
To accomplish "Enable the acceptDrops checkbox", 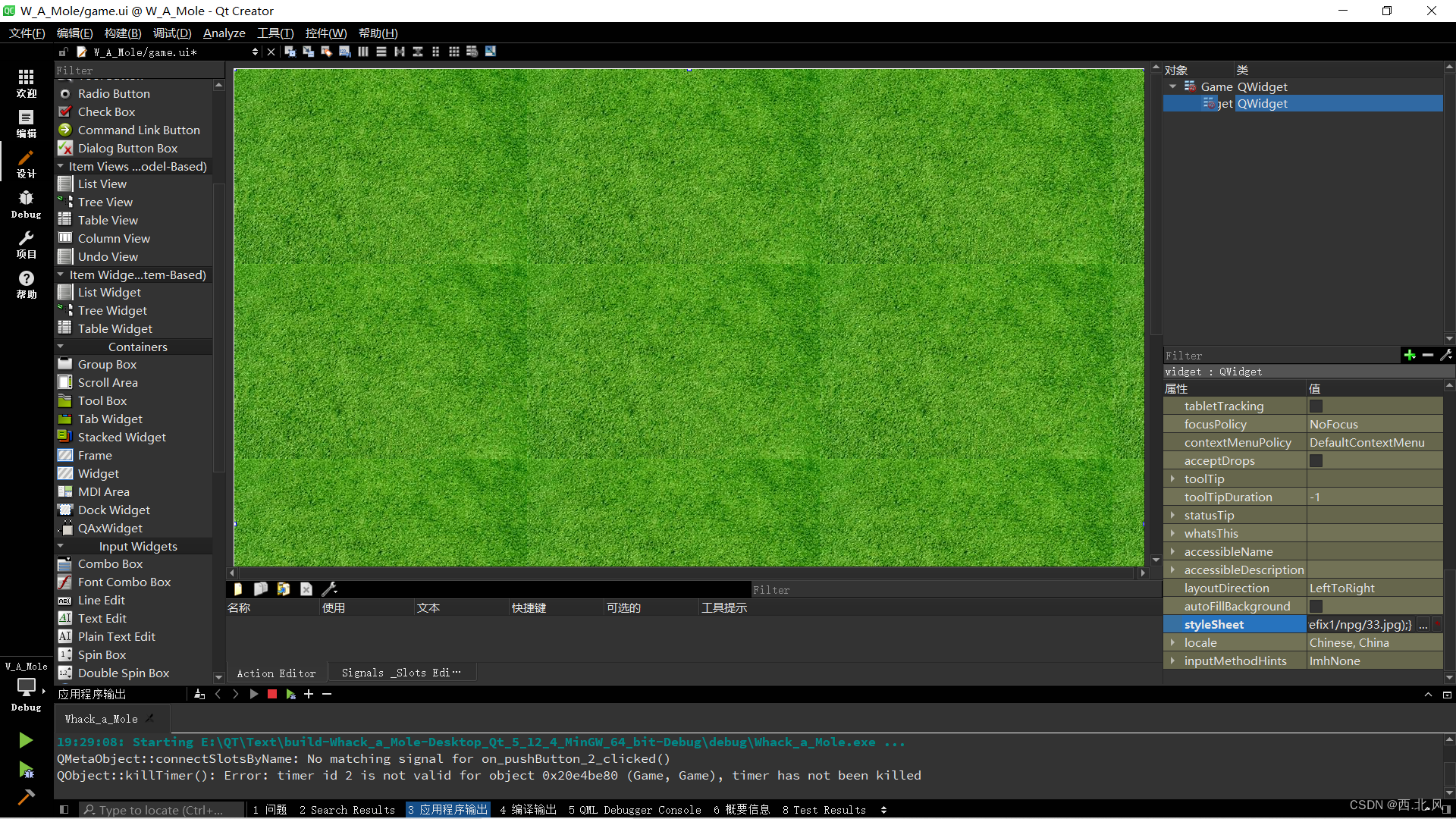I will (x=1316, y=461).
